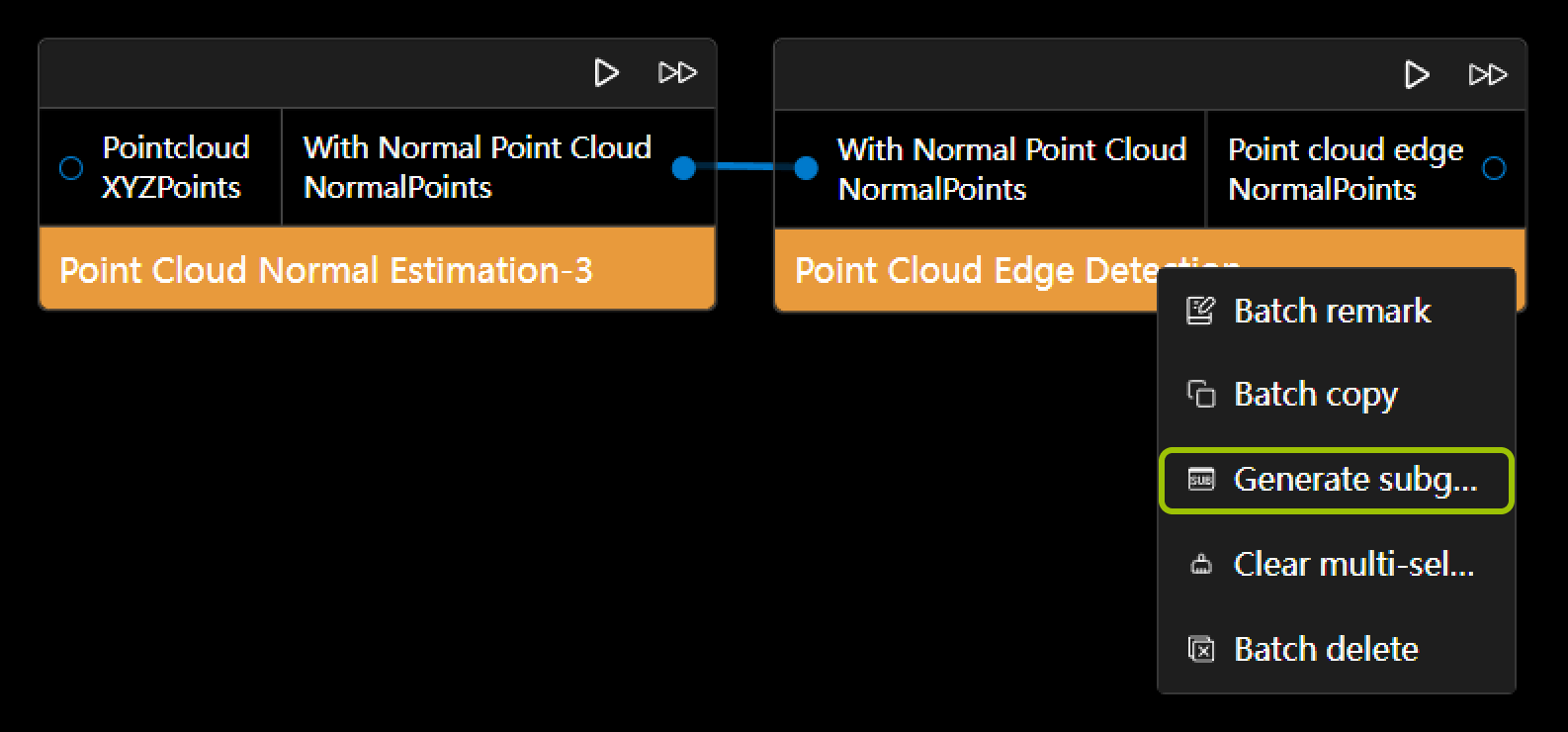
Task: Choose Batch delete from context menu
Action: [1326, 649]
